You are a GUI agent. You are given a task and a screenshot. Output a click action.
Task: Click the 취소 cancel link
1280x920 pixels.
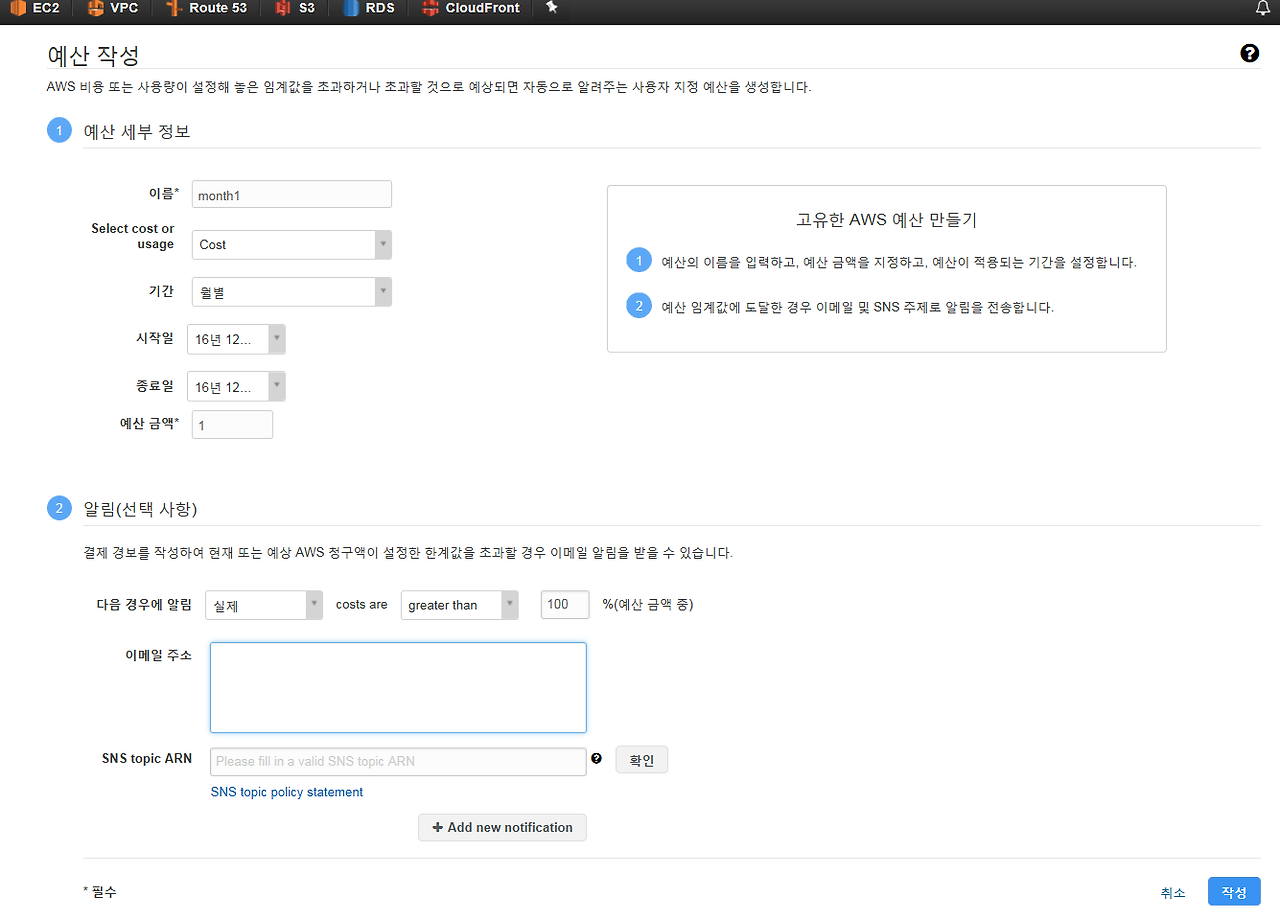(x=1173, y=892)
